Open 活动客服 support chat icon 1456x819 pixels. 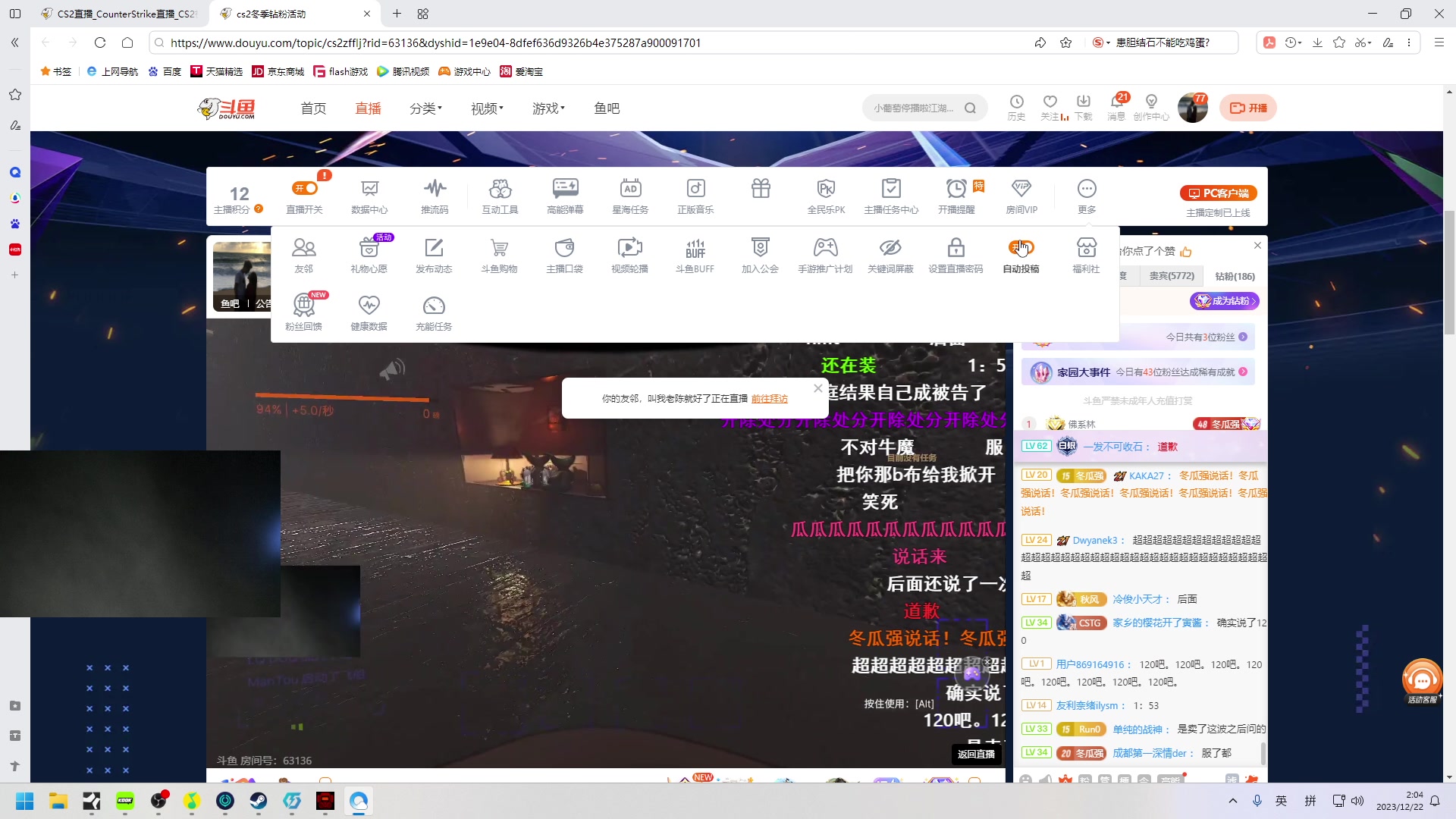pyautogui.click(x=1422, y=680)
